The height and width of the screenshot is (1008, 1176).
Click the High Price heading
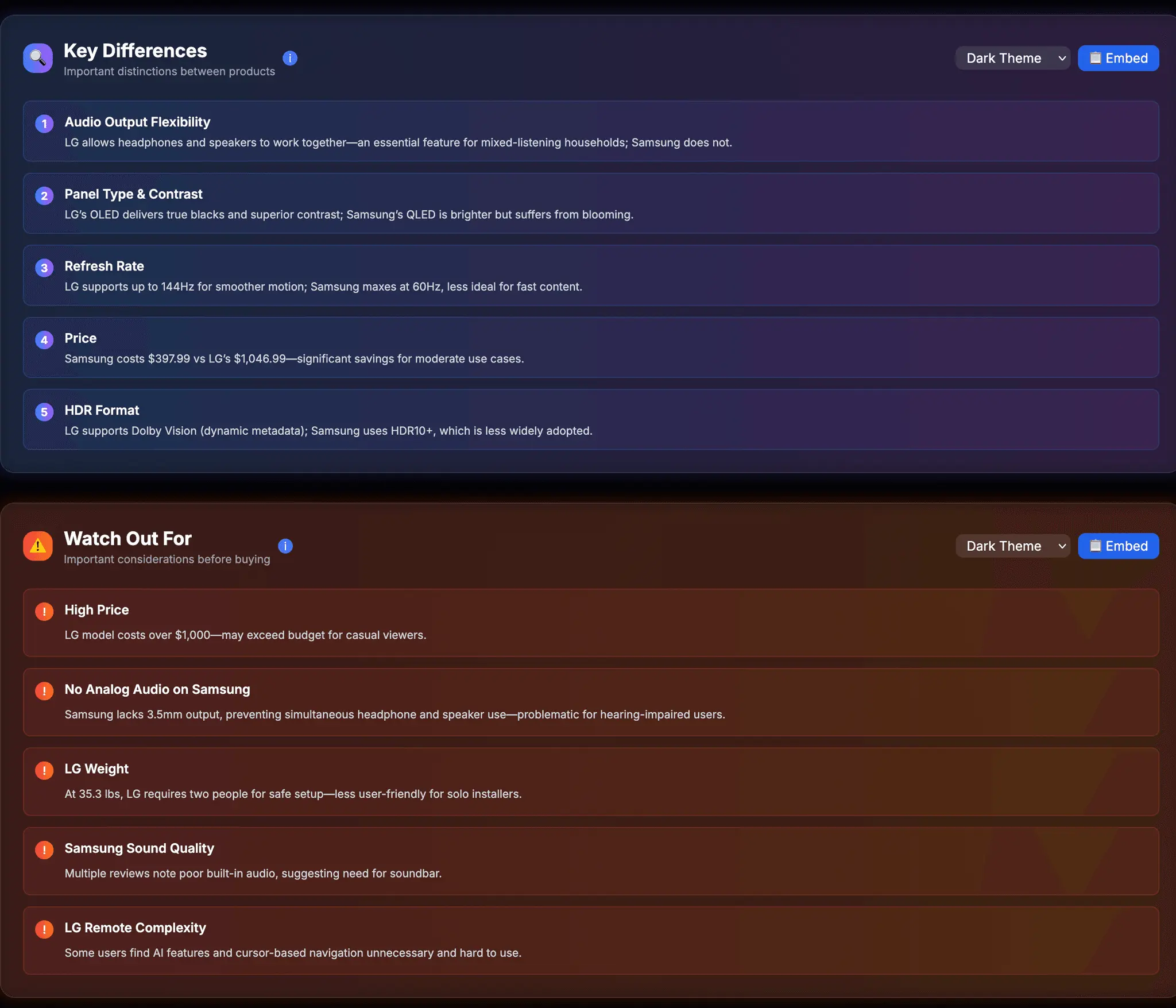96,610
